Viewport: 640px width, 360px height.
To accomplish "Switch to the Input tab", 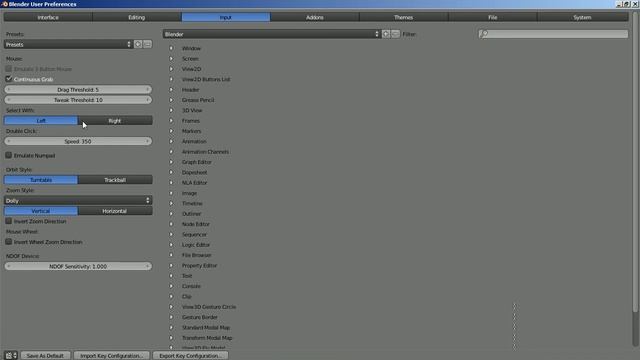I will coord(226,17).
